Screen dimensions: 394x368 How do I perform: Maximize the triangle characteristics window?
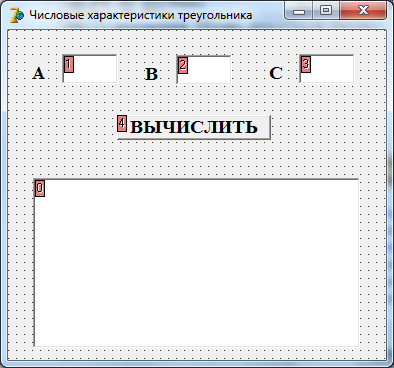coord(326,11)
